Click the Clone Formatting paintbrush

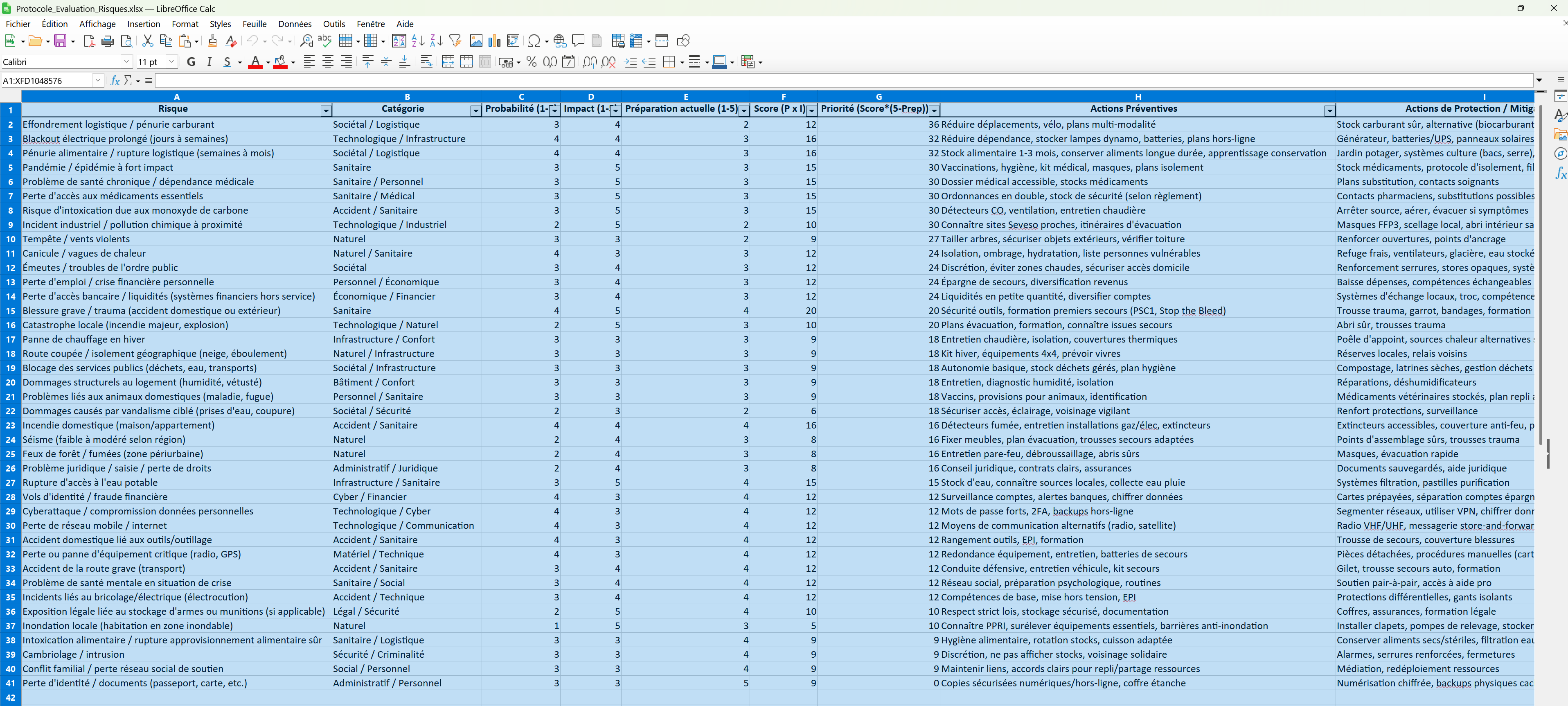[x=212, y=41]
